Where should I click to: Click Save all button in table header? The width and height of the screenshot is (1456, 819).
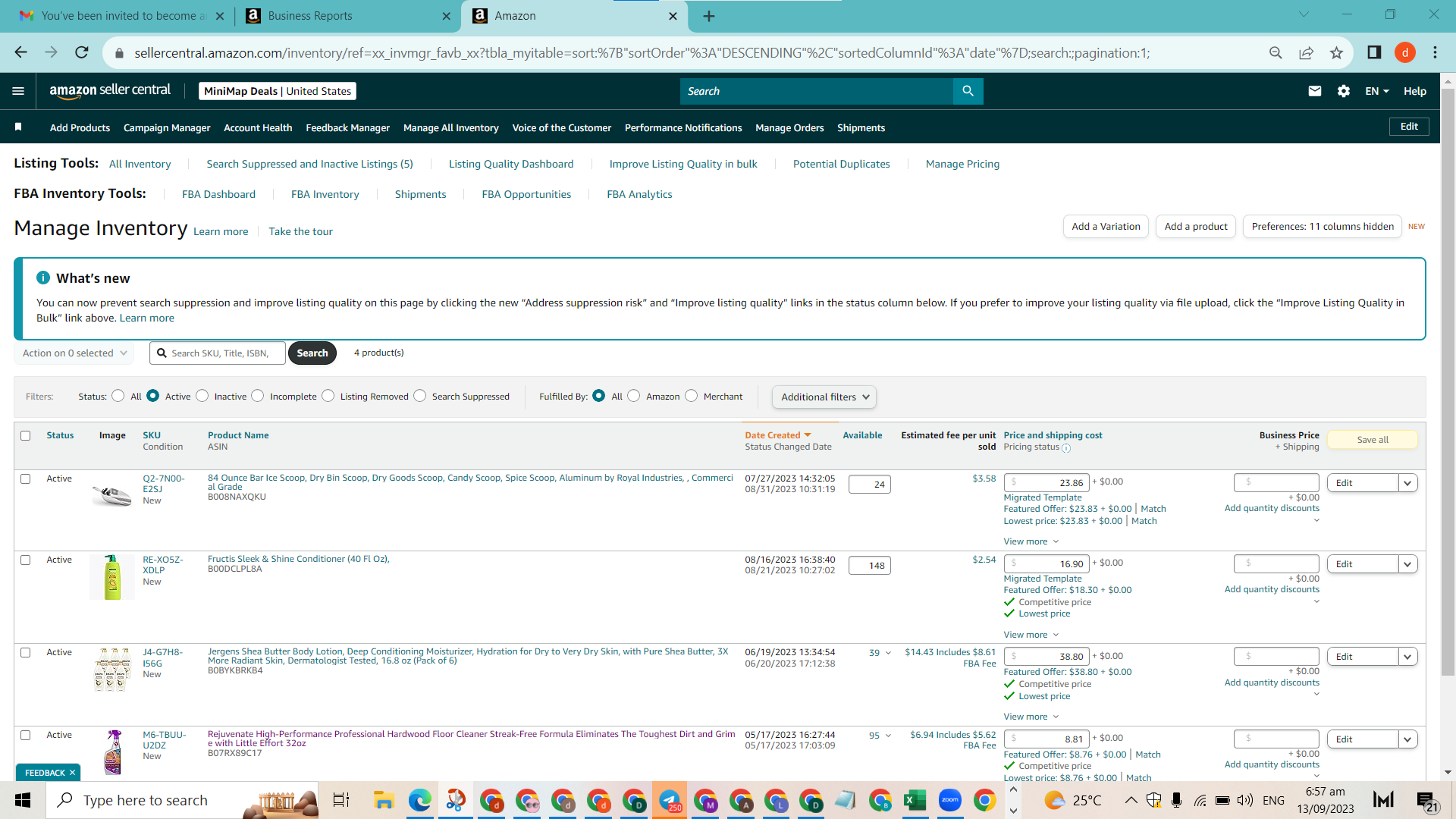(x=1373, y=440)
